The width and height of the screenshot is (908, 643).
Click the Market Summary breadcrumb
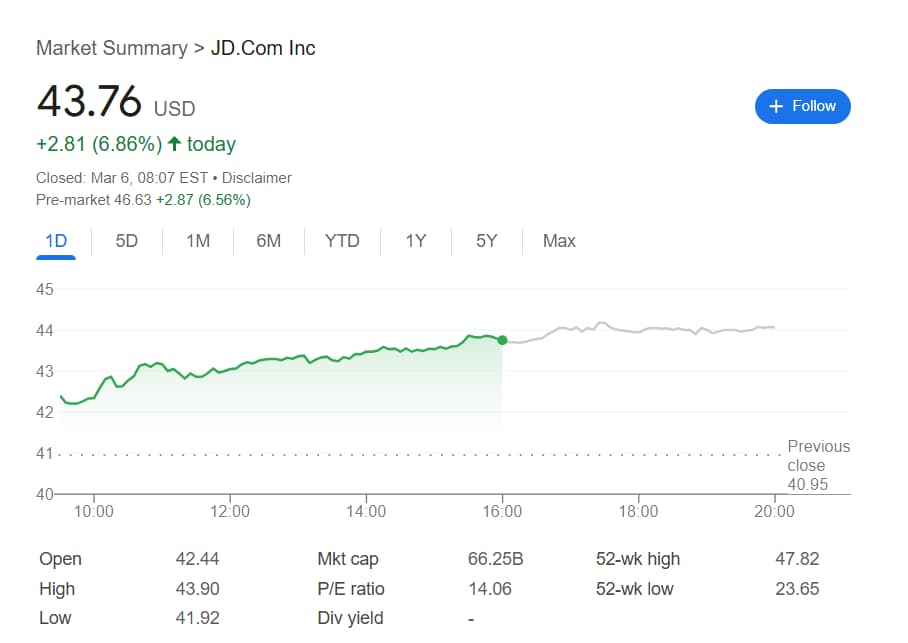coord(111,48)
